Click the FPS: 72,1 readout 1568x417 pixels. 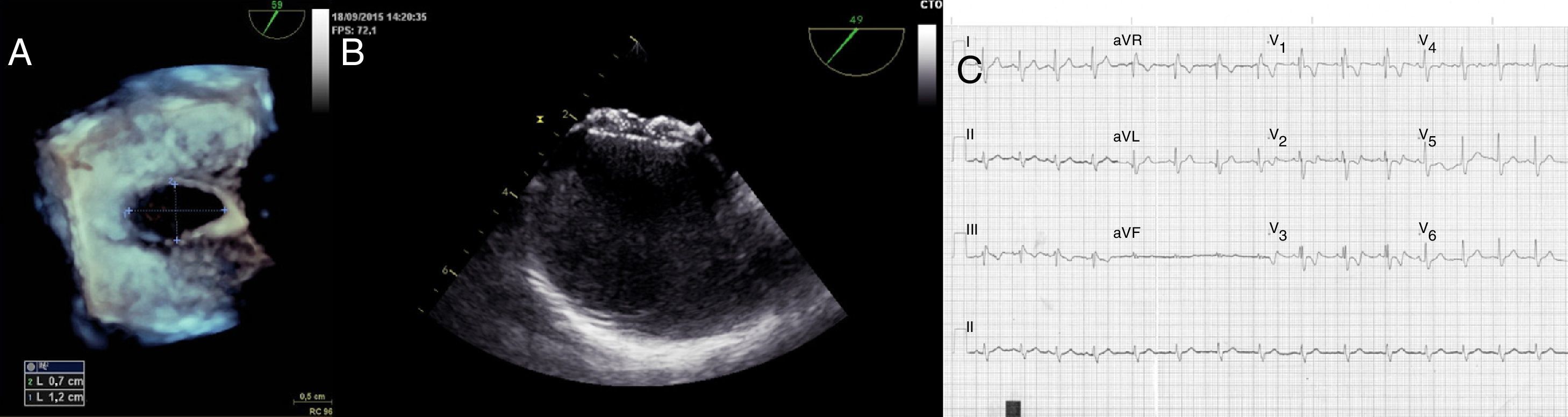click(x=354, y=31)
